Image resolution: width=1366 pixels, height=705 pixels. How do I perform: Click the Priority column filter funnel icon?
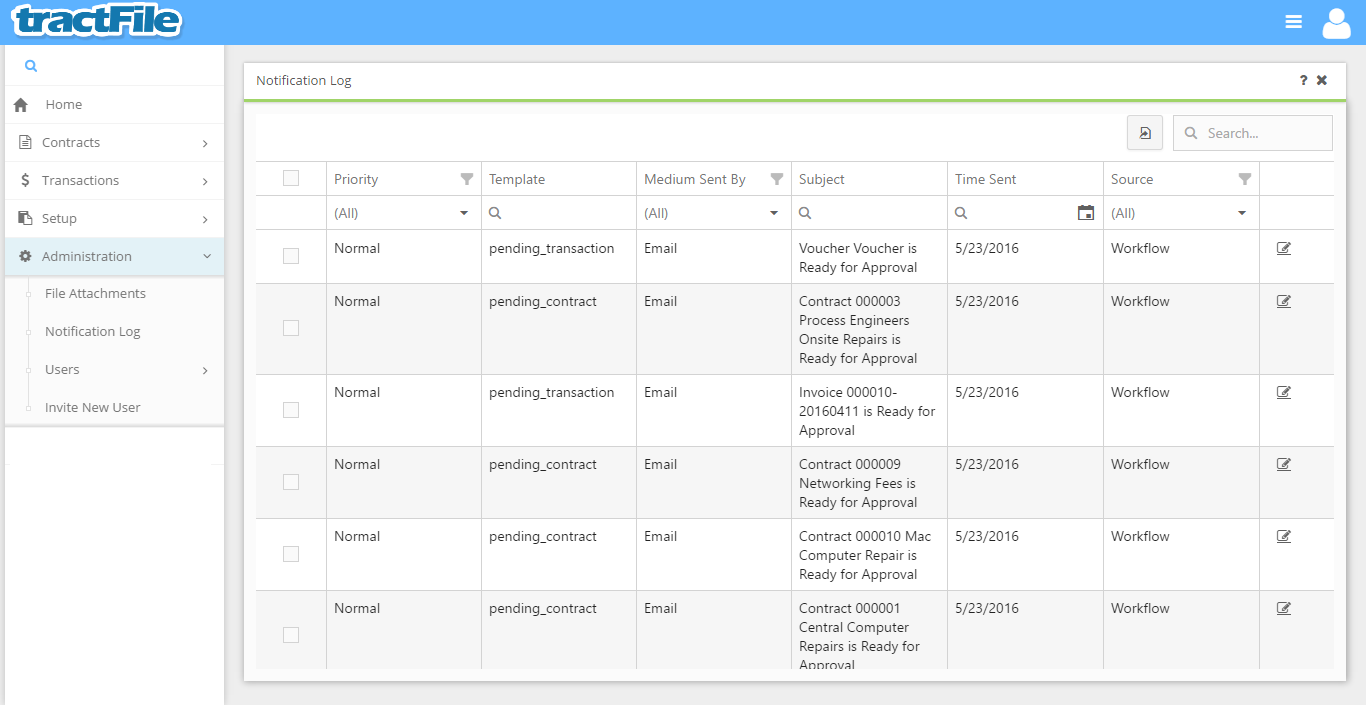click(466, 179)
